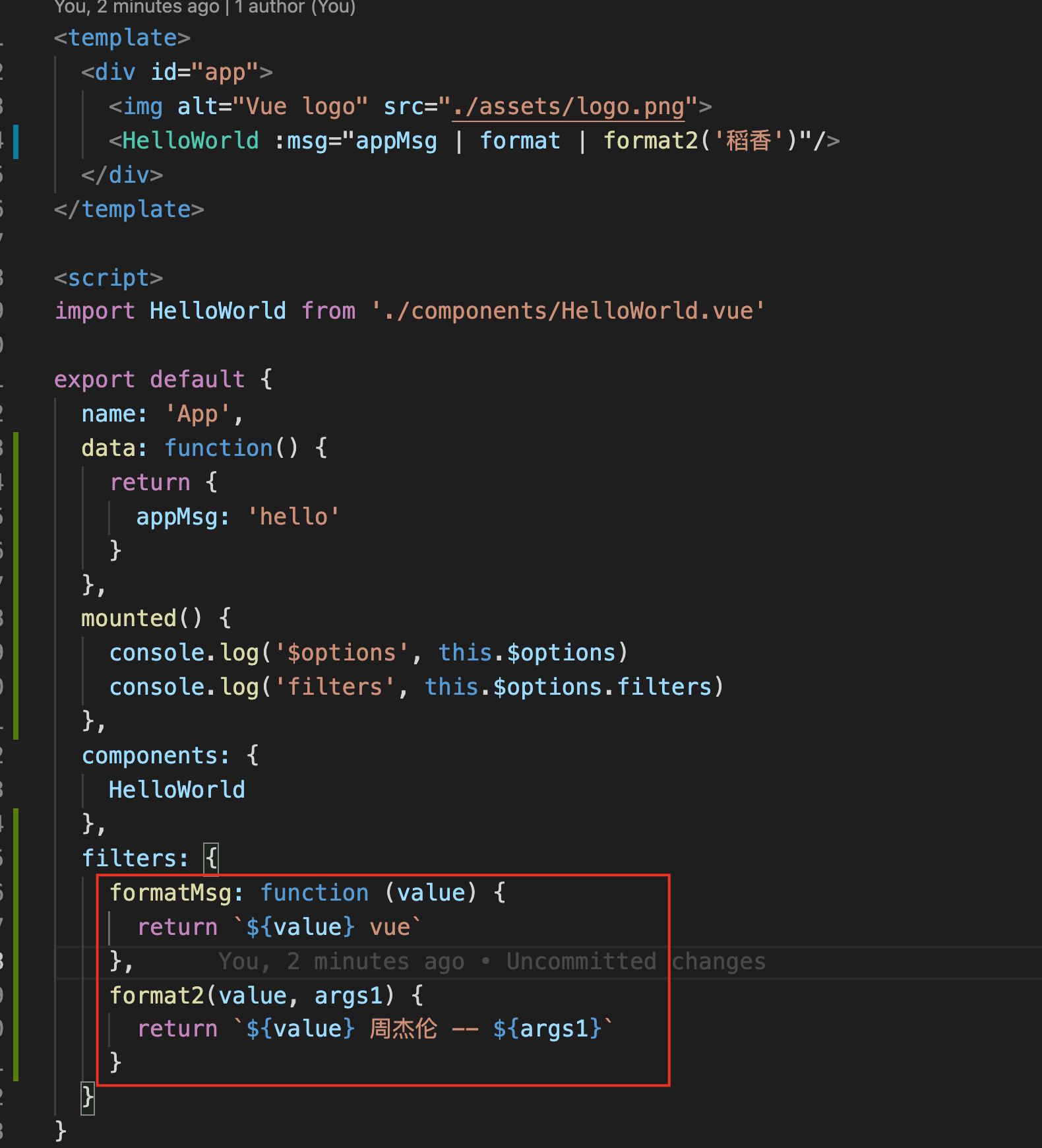Click the highlighted brace after 'filters:'
The width and height of the screenshot is (1042, 1148).
pyautogui.click(x=211, y=858)
